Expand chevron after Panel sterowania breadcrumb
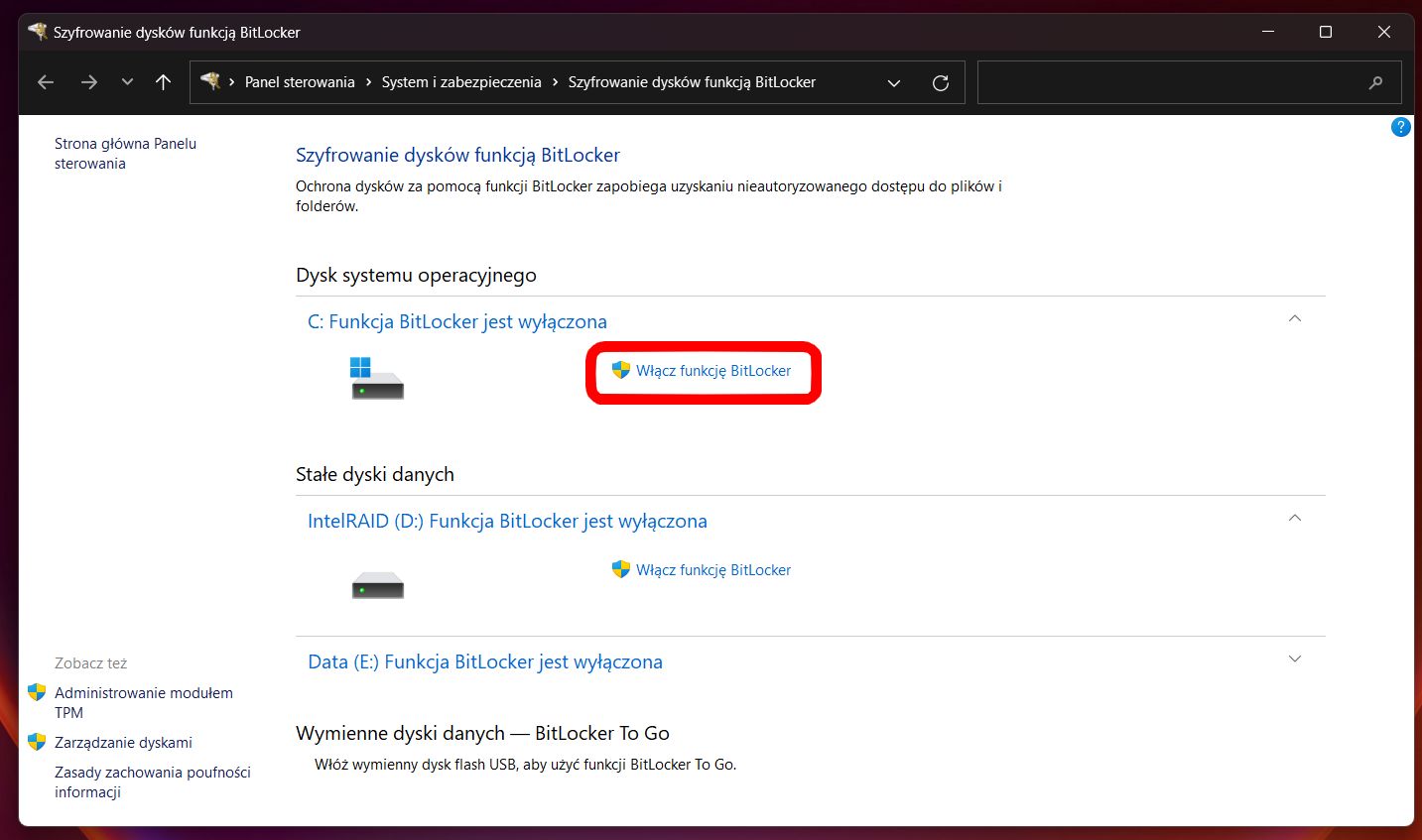The height and width of the screenshot is (840, 1422). point(368,82)
